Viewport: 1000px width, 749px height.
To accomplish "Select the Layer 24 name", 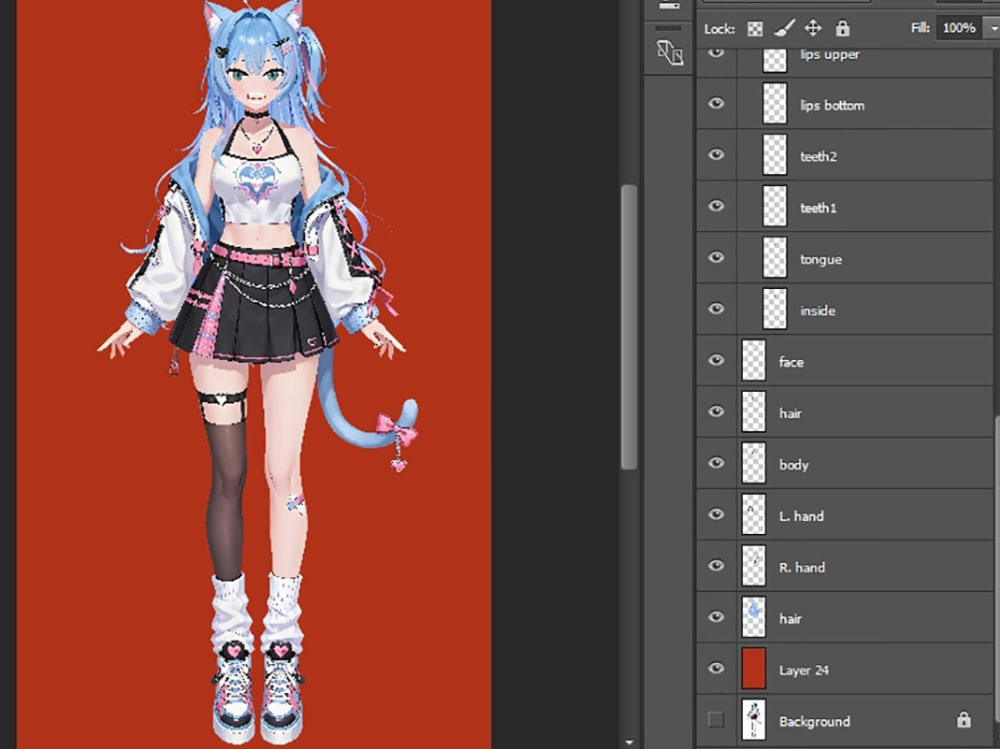I will tap(804, 670).
